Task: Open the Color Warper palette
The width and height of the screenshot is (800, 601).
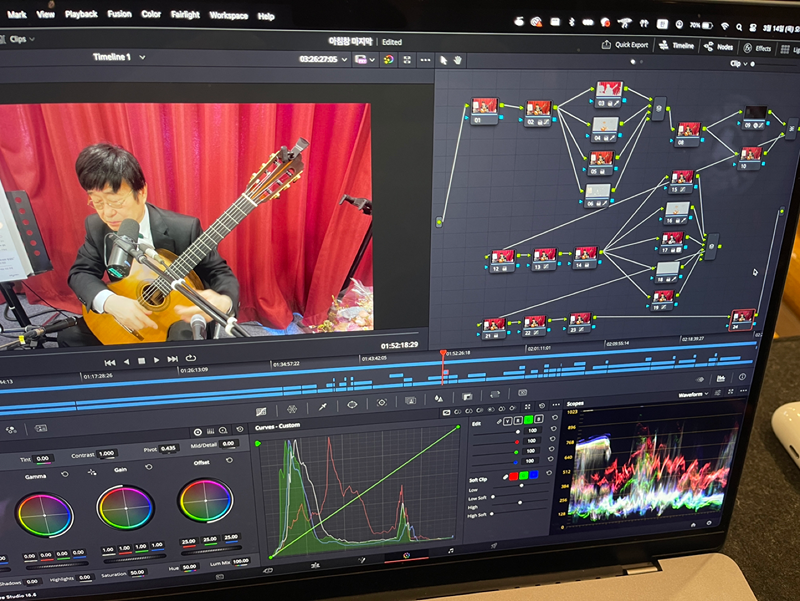Action: (x=292, y=409)
